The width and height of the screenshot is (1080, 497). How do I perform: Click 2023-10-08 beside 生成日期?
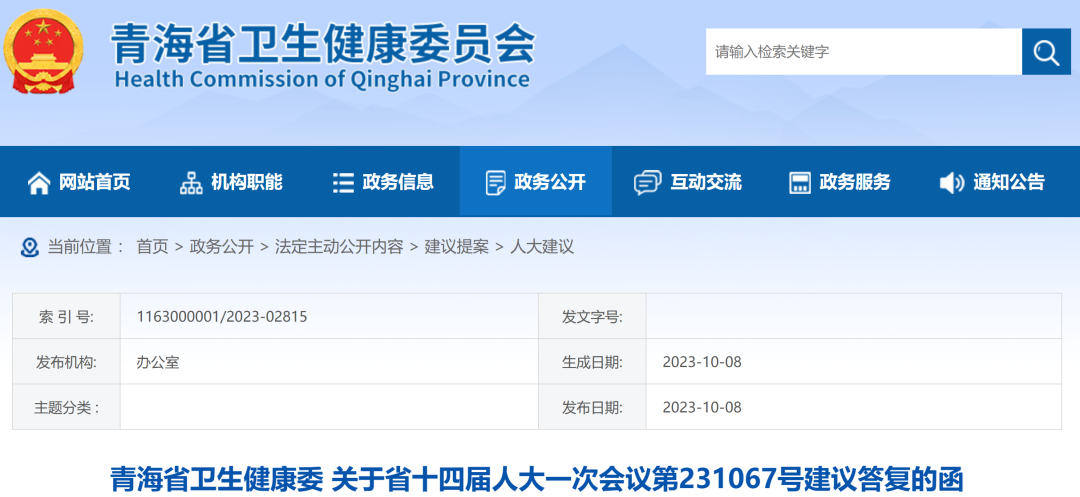click(702, 362)
